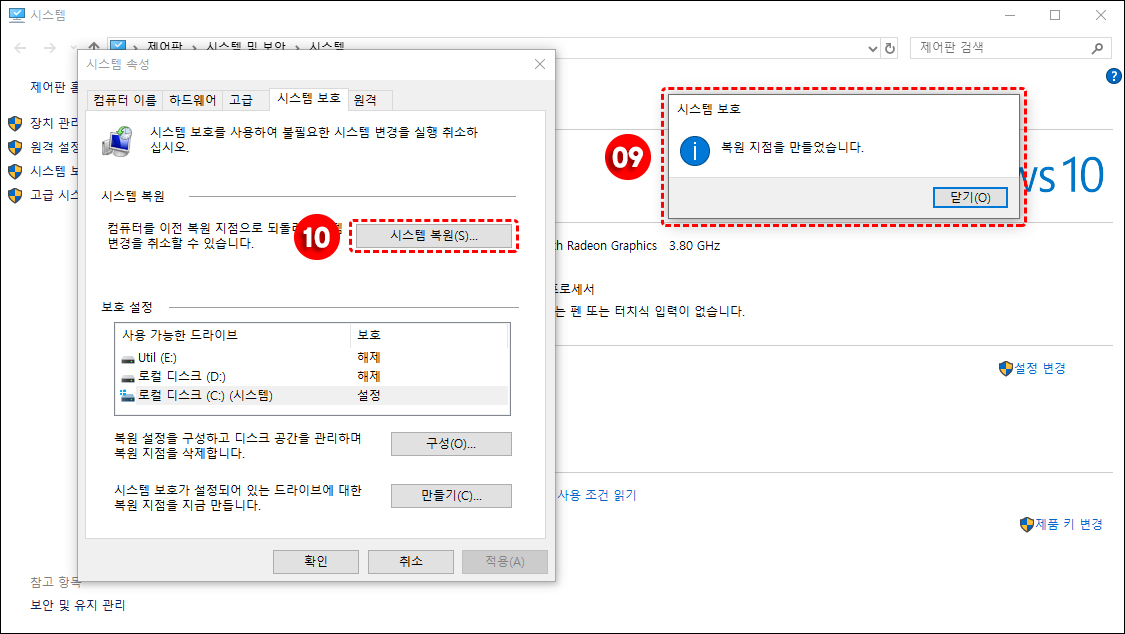Close the popup with 닫기(O)
Screen dimensions: 1125x634
(969, 197)
